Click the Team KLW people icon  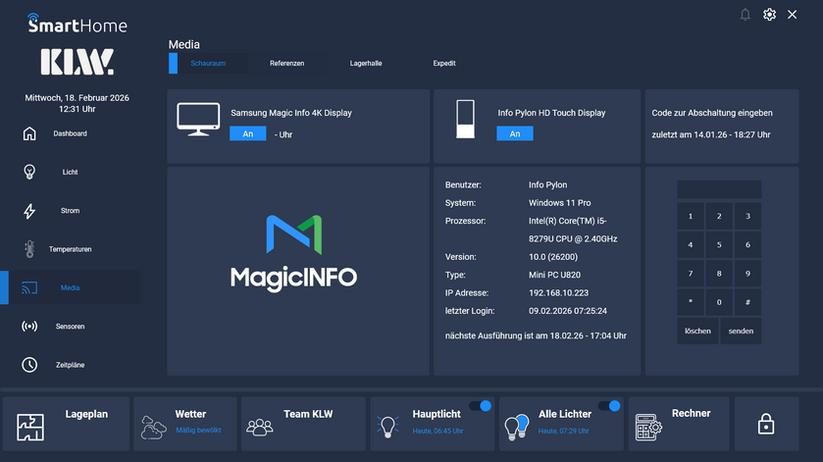tap(260, 427)
